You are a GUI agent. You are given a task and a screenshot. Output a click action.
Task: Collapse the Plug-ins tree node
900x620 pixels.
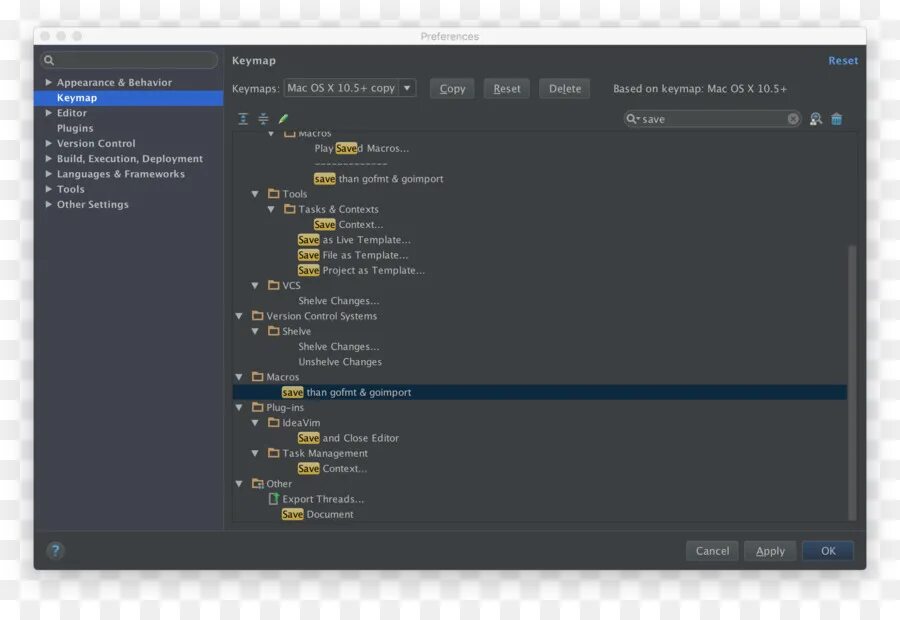pyautogui.click(x=239, y=408)
